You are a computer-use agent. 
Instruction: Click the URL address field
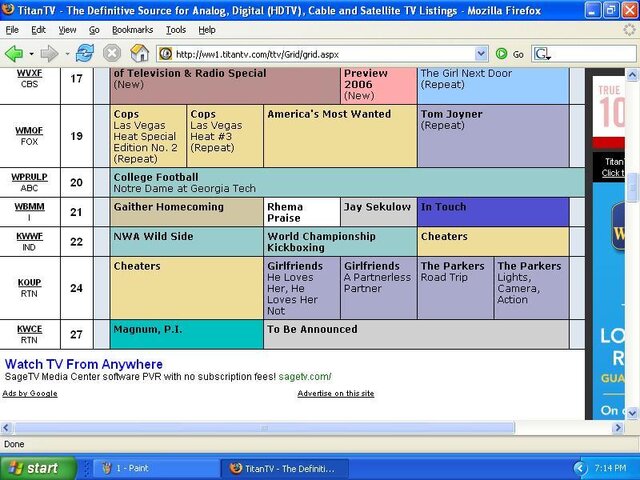click(x=324, y=54)
